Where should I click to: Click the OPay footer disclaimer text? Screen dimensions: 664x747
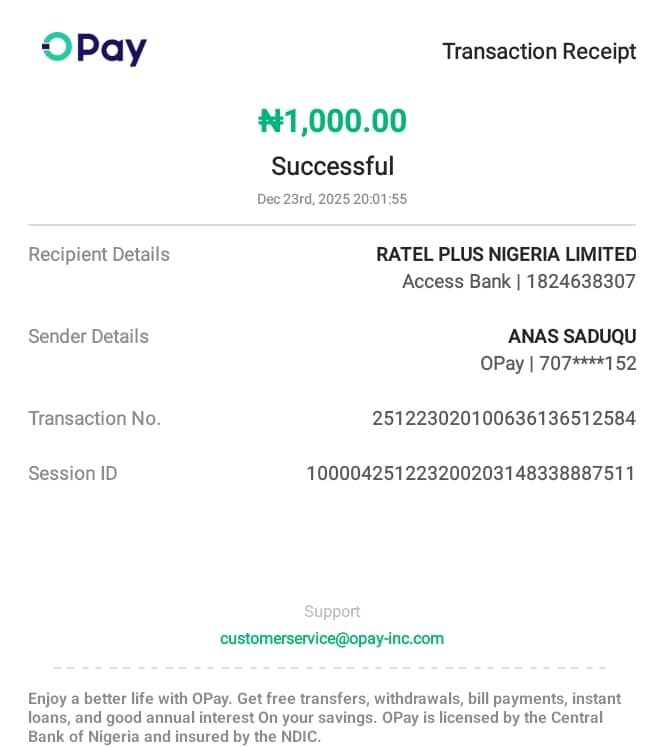tap(324, 718)
